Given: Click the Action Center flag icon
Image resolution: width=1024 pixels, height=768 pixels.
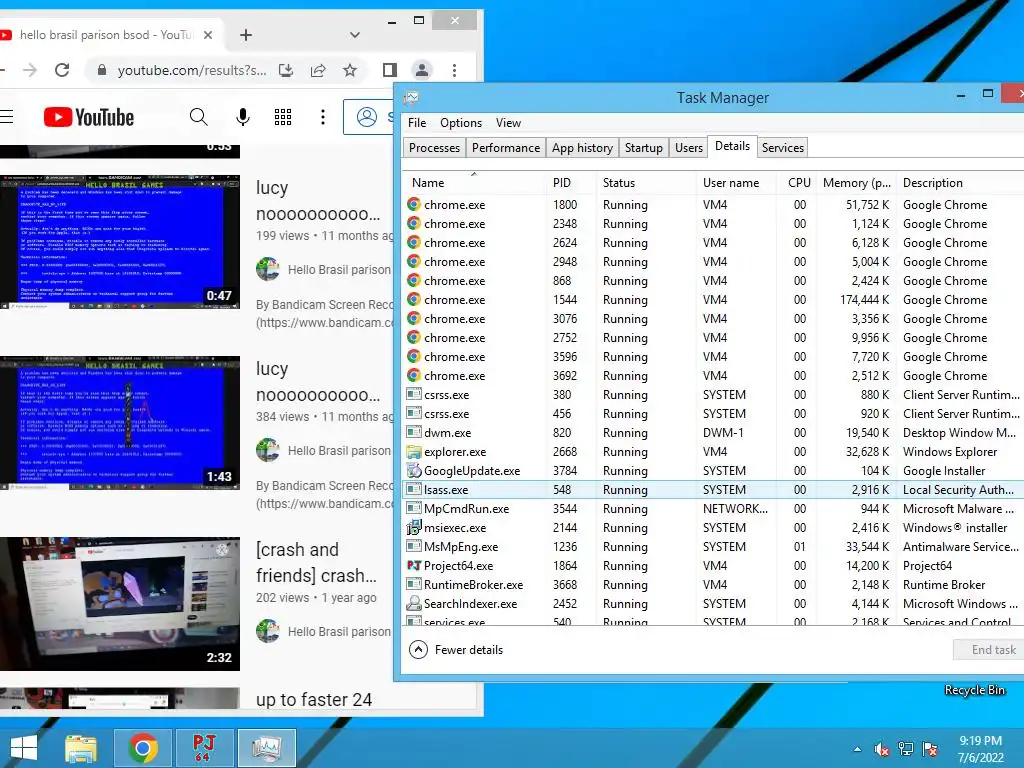Looking at the screenshot, I should [x=930, y=749].
